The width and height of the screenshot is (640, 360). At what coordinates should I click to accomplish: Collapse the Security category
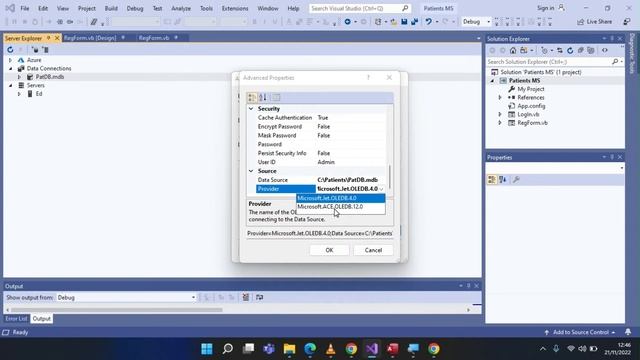[251, 109]
